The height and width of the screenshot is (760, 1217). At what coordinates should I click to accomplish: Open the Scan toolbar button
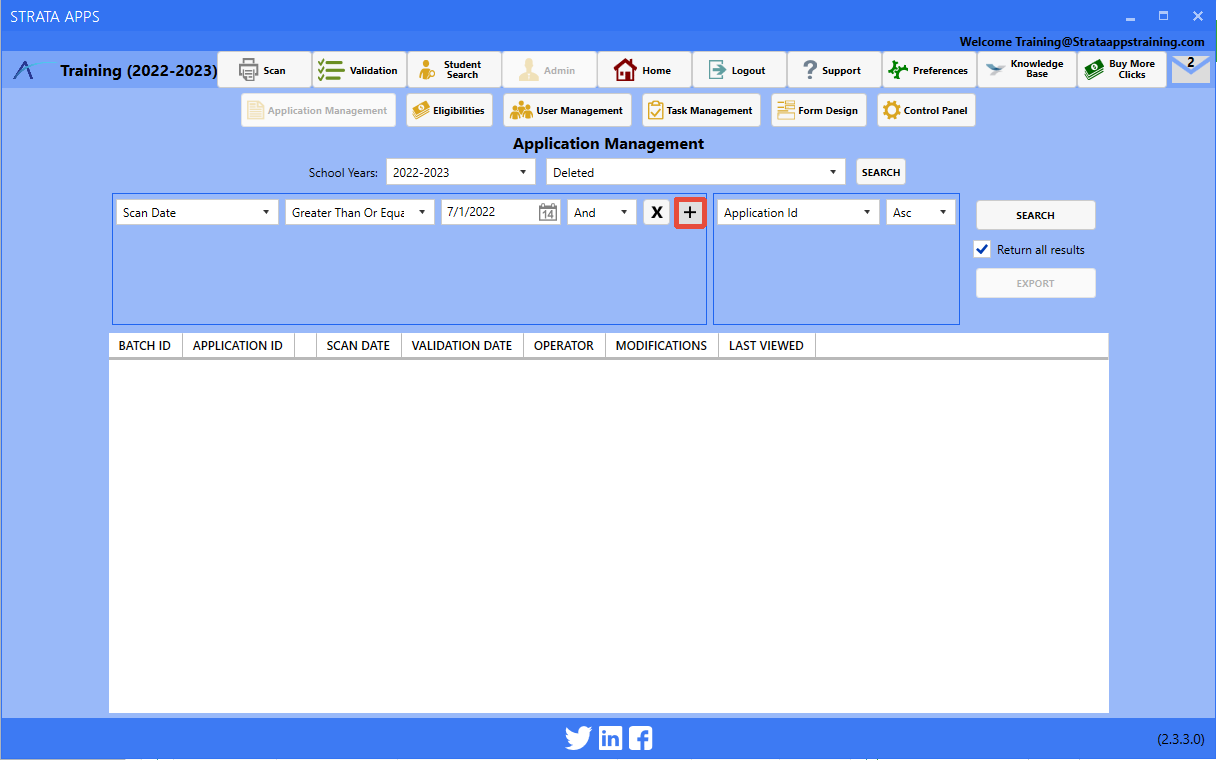coord(265,70)
